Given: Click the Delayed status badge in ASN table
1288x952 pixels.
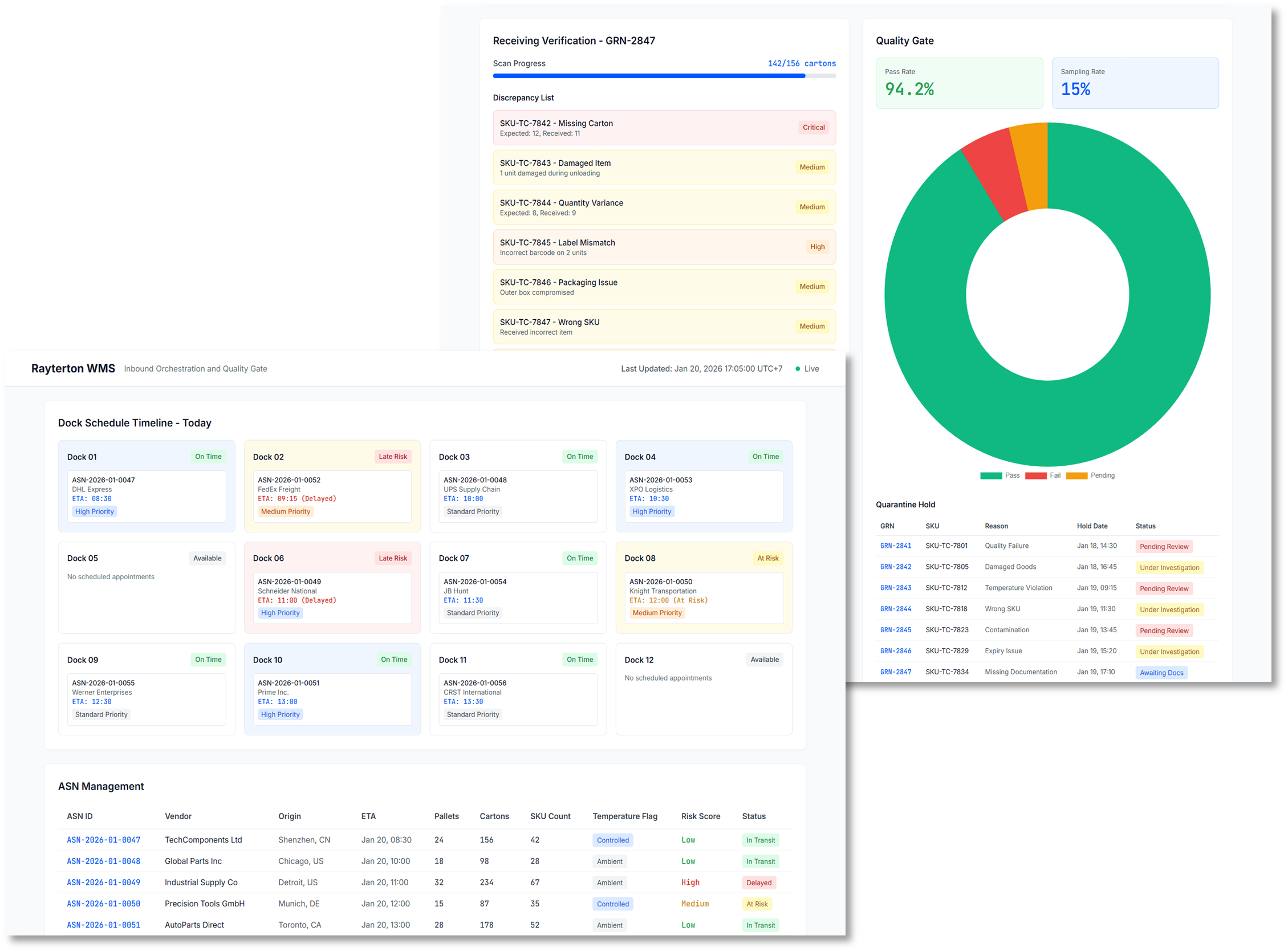Looking at the screenshot, I should (758, 883).
